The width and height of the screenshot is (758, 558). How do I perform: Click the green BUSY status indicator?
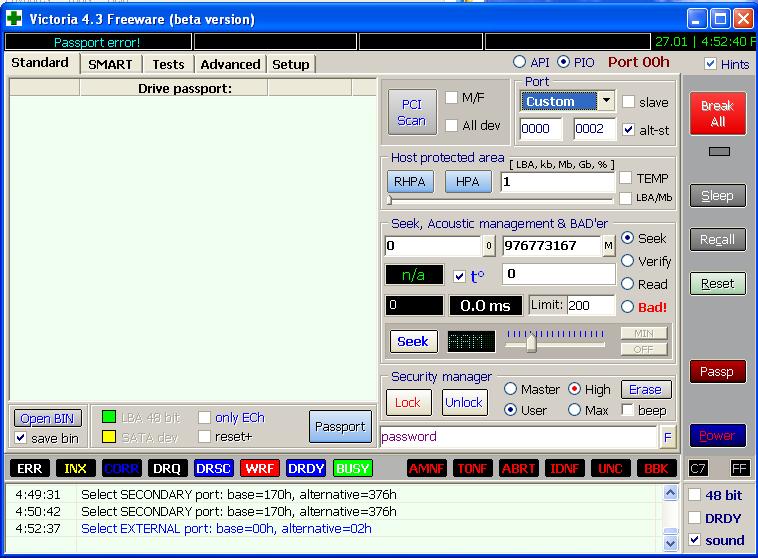tap(352, 469)
